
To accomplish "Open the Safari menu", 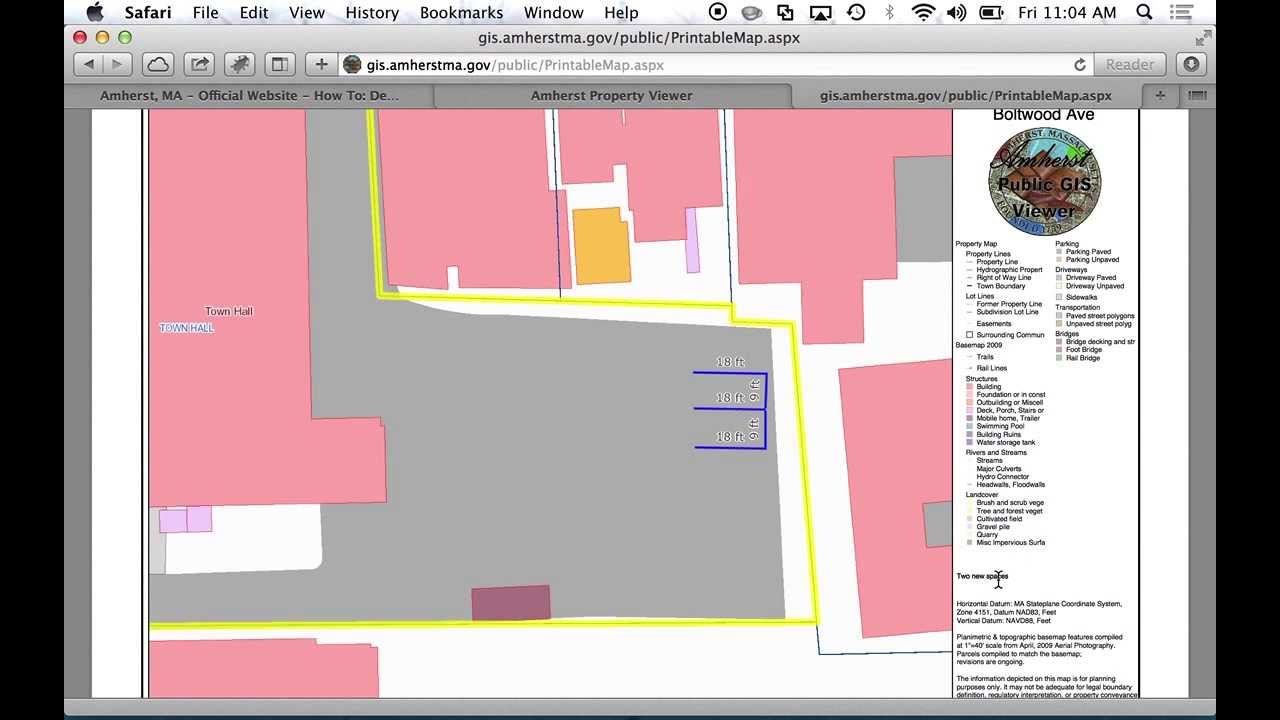I will click(x=149, y=12).
